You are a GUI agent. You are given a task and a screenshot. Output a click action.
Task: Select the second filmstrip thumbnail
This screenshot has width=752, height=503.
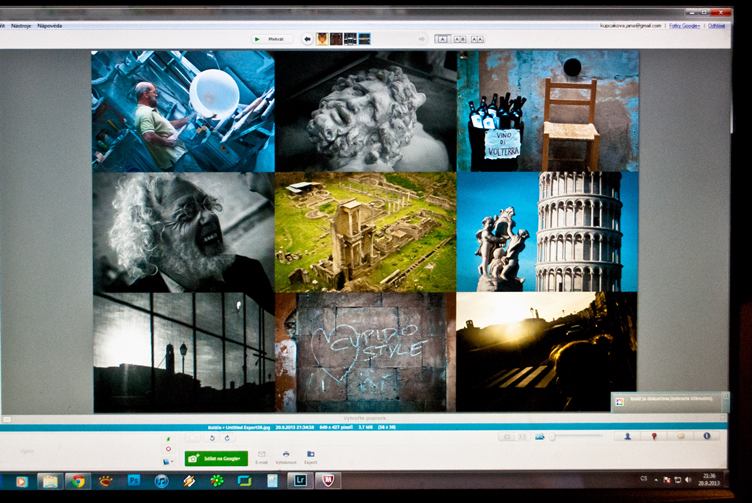tap(336, 39)
